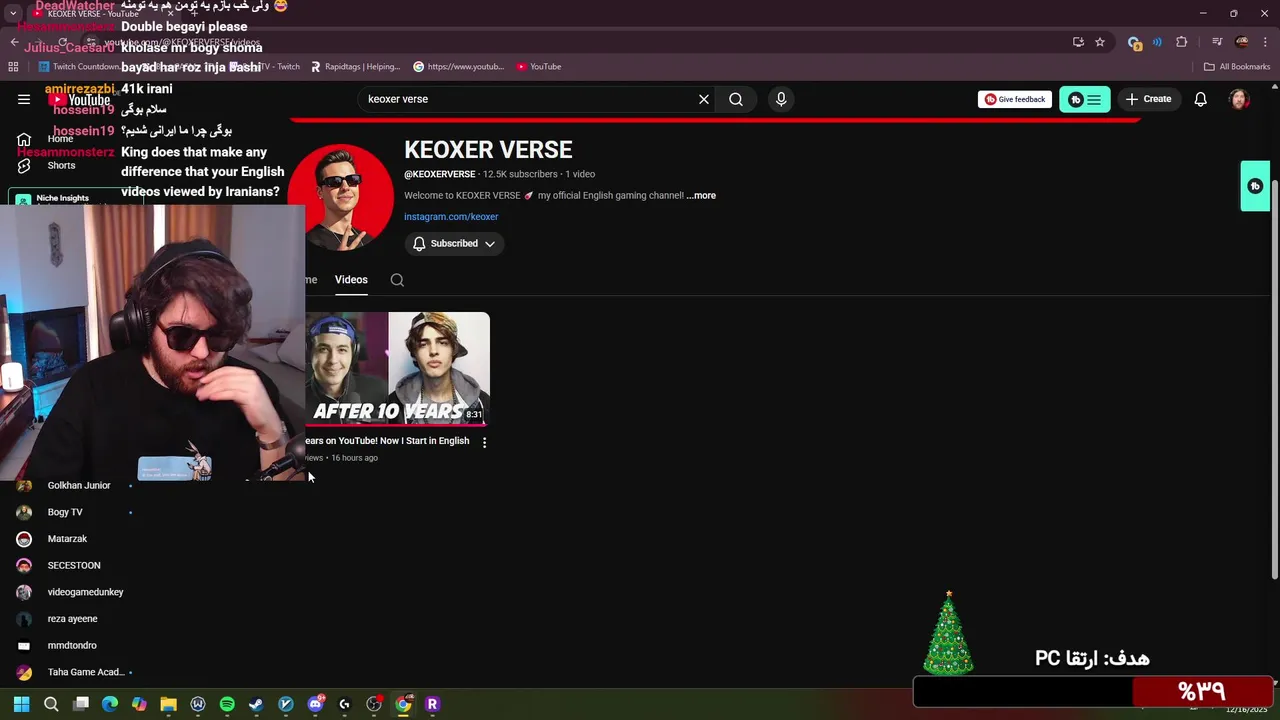This screenshot has width=1280, height=720.
Task: Open the Copilot icon on the taskbar
Action: tap(139, 704)
